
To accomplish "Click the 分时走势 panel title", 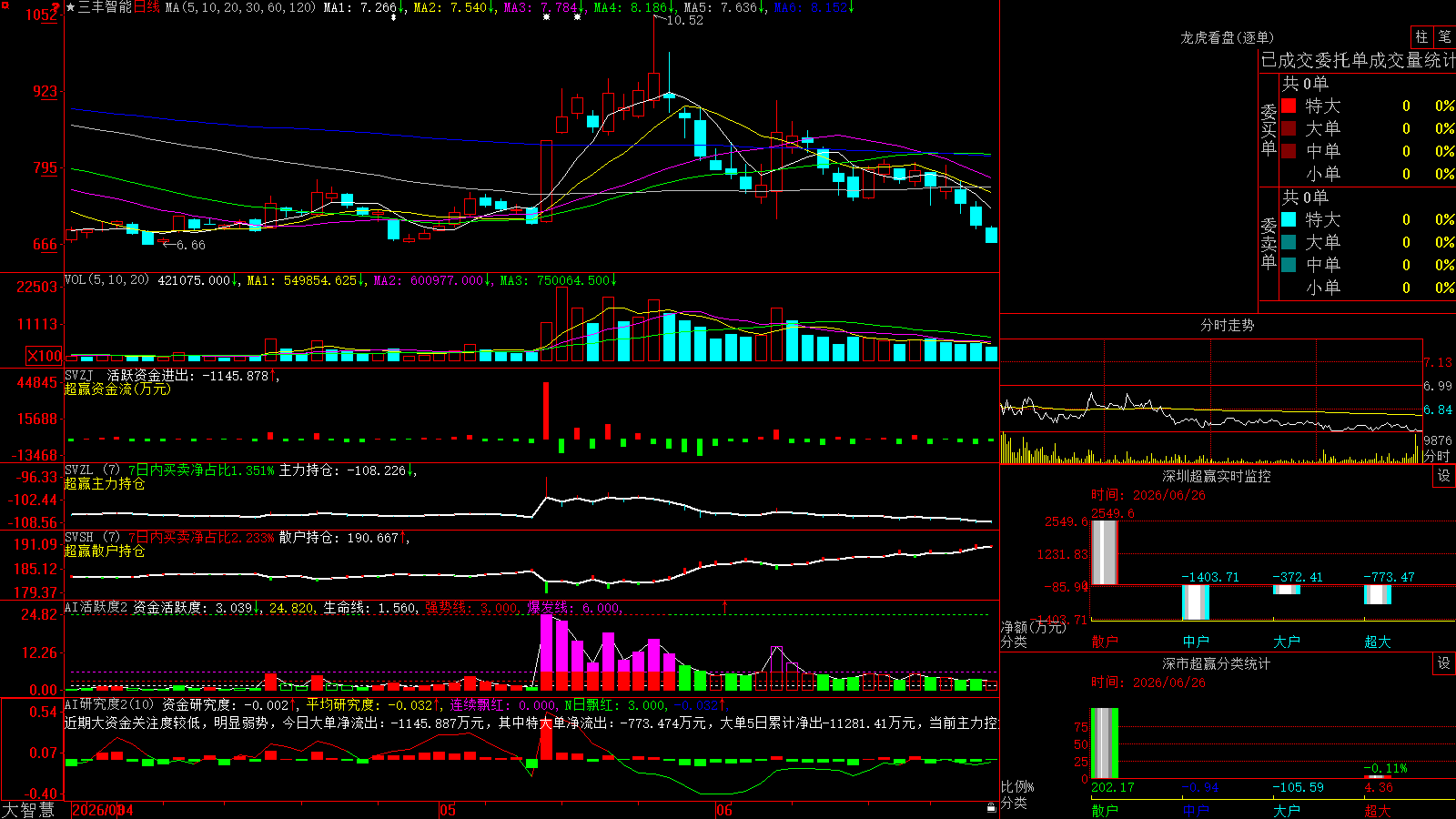I will [1227, 325].
